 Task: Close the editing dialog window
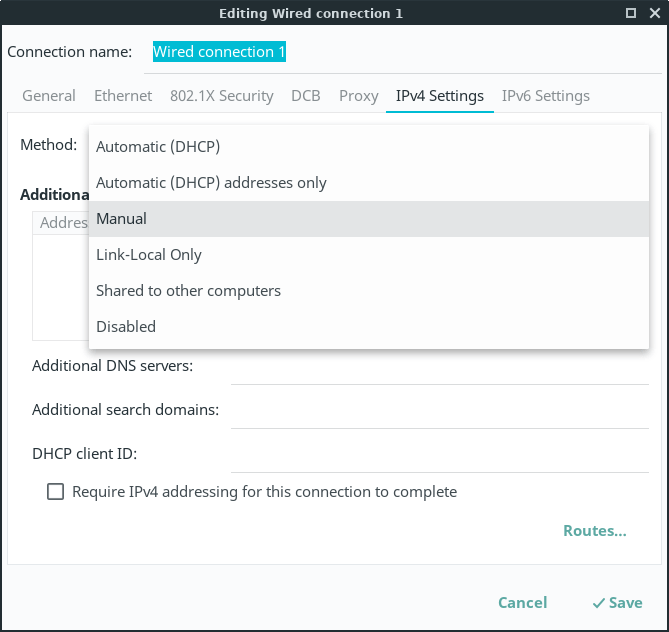(654, 13)
